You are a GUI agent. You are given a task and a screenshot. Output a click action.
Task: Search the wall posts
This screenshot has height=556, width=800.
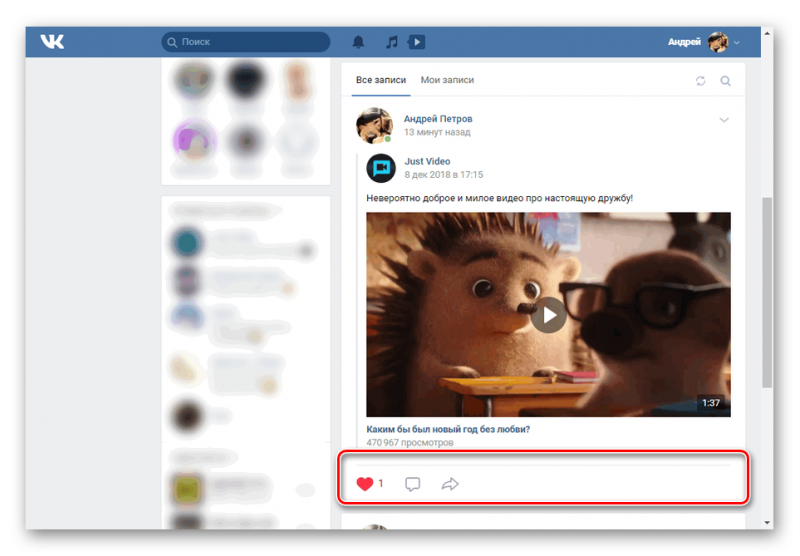726,81
